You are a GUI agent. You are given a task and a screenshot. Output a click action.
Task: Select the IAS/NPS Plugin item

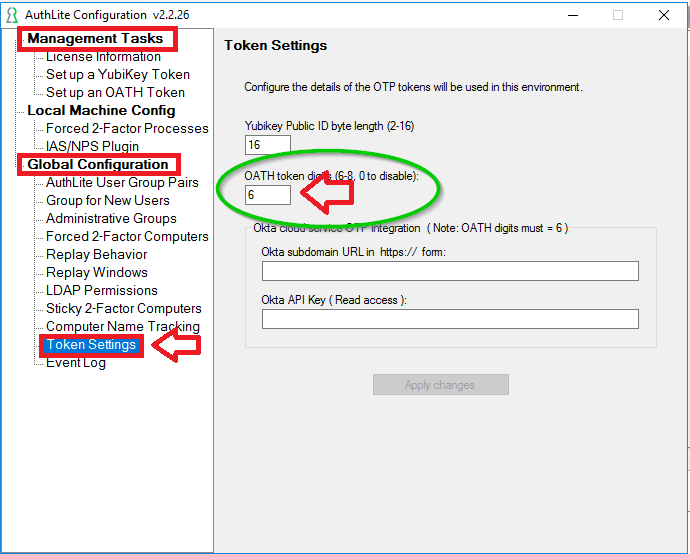coord(92,147)
